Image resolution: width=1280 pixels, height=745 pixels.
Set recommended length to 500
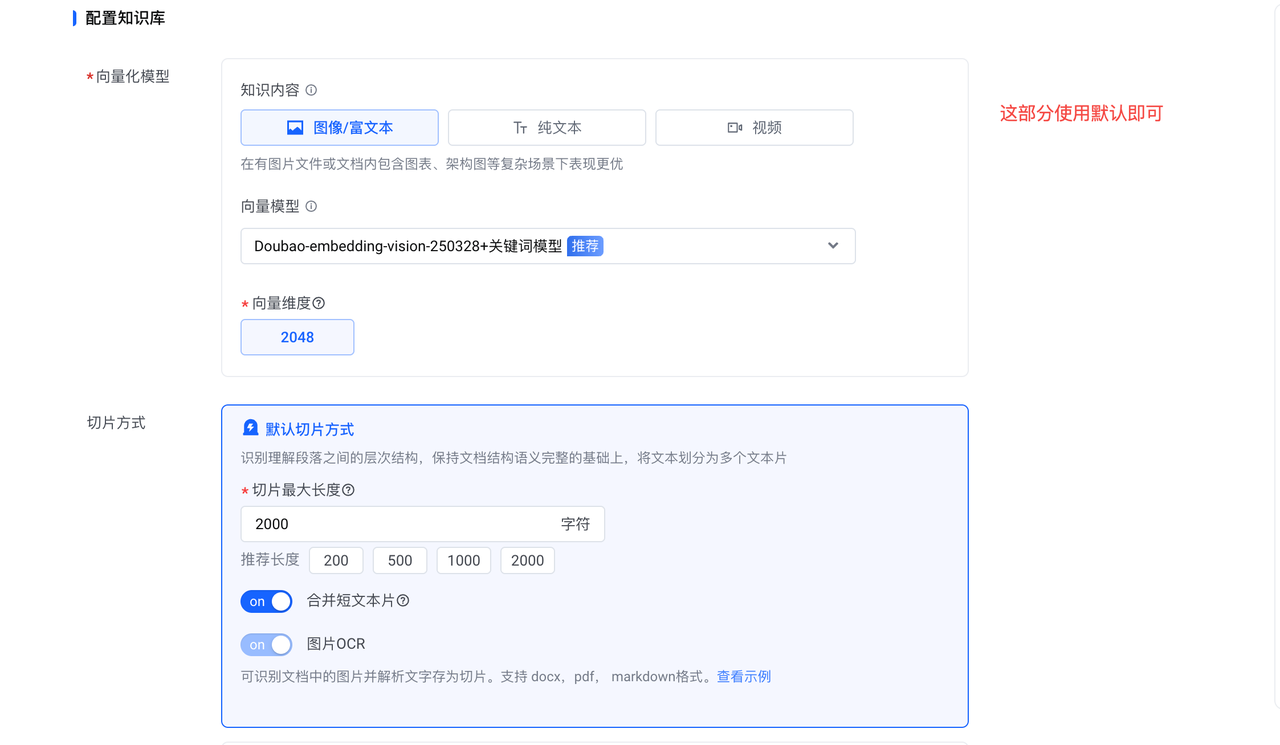400,560
